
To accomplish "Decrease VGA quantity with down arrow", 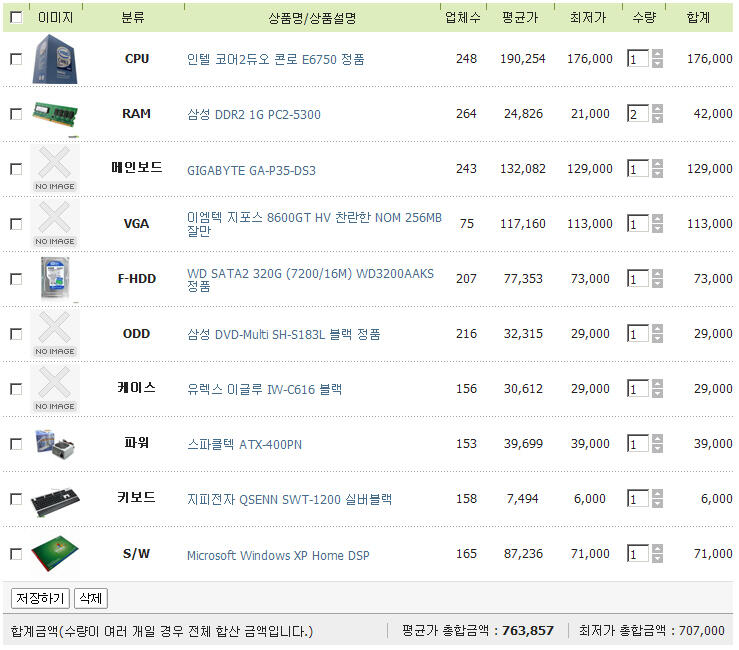I will pos(657,229).
